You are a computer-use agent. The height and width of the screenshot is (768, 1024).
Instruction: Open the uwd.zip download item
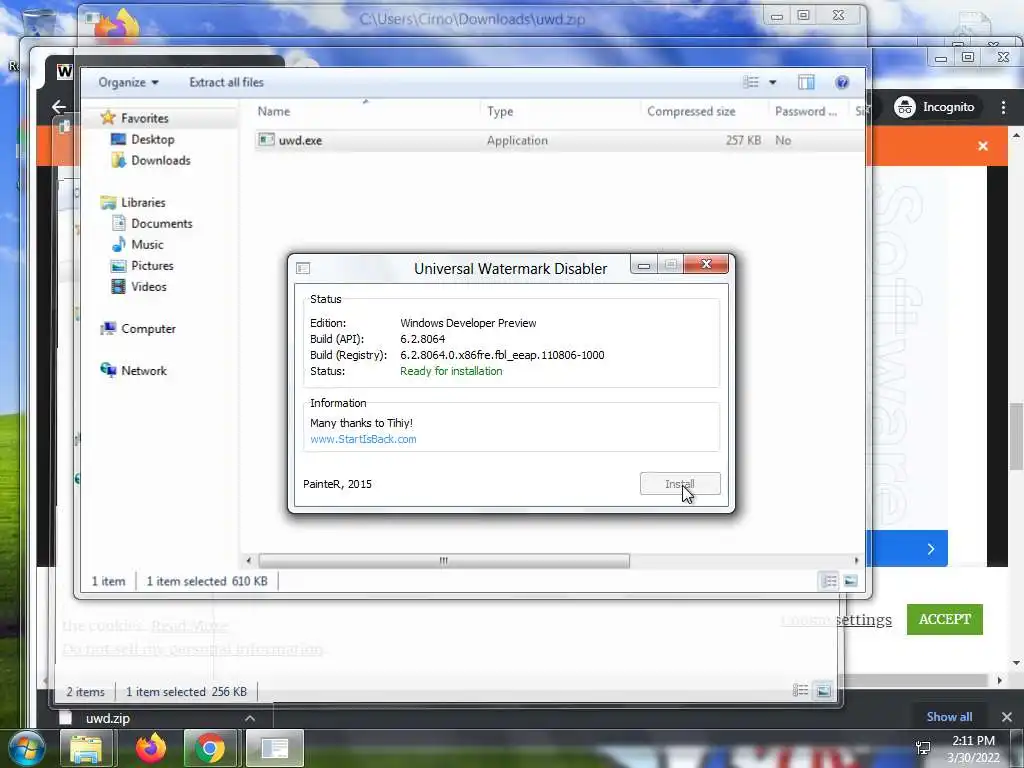click(x=108, y=718)
